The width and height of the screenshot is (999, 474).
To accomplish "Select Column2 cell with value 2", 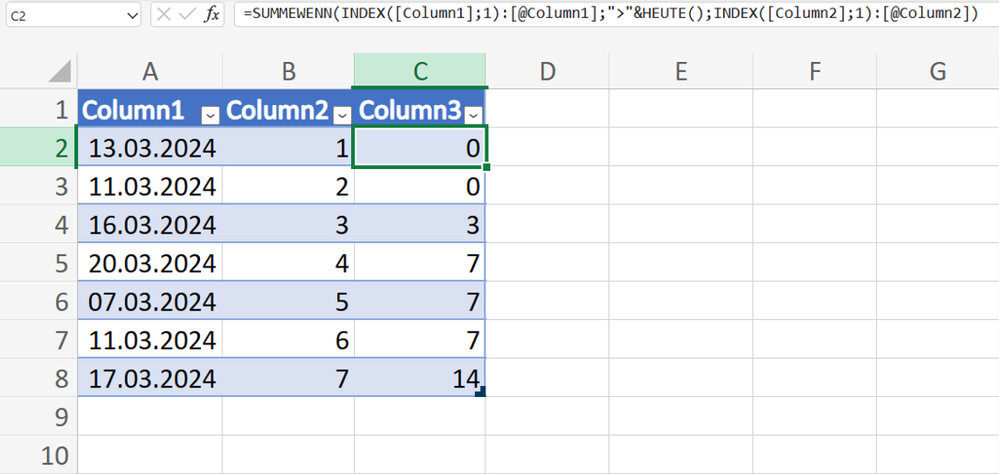I will tap(289, 186).
